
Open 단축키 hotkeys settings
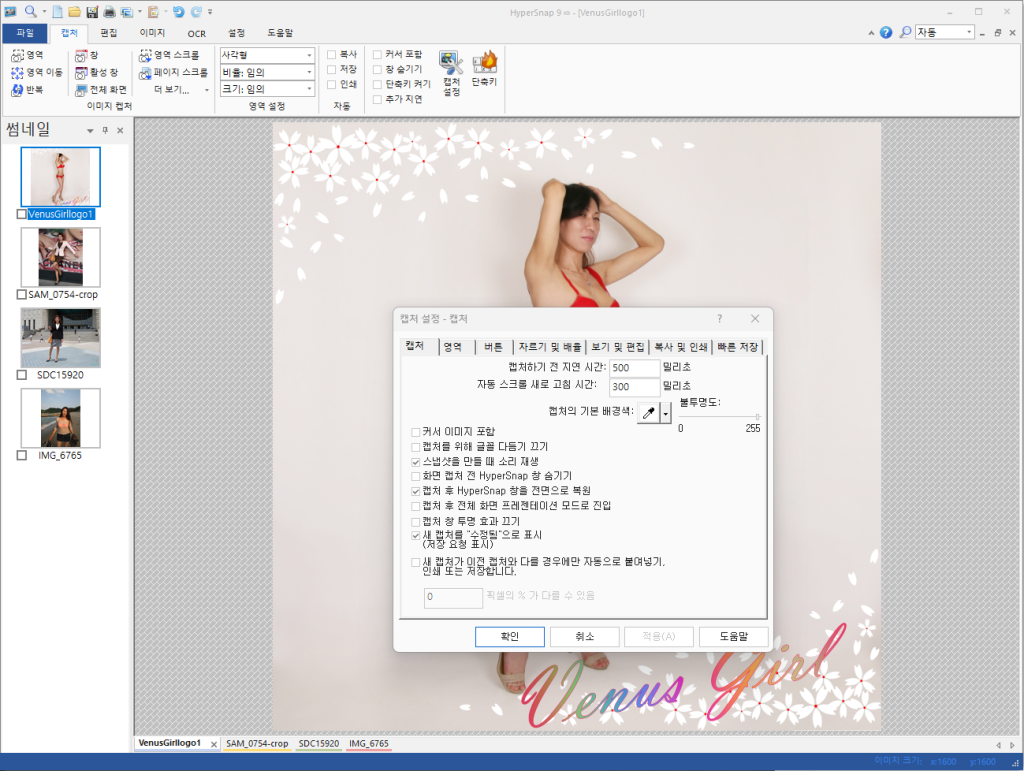pyautogui.click(x=485, y=69)
